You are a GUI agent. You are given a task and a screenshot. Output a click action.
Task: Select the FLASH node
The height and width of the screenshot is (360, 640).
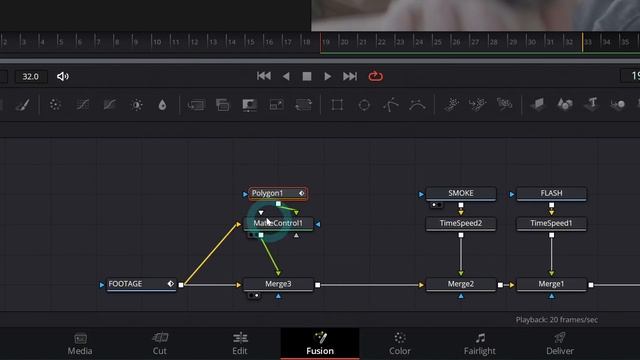pyautogui.click(x=551, y=193)
